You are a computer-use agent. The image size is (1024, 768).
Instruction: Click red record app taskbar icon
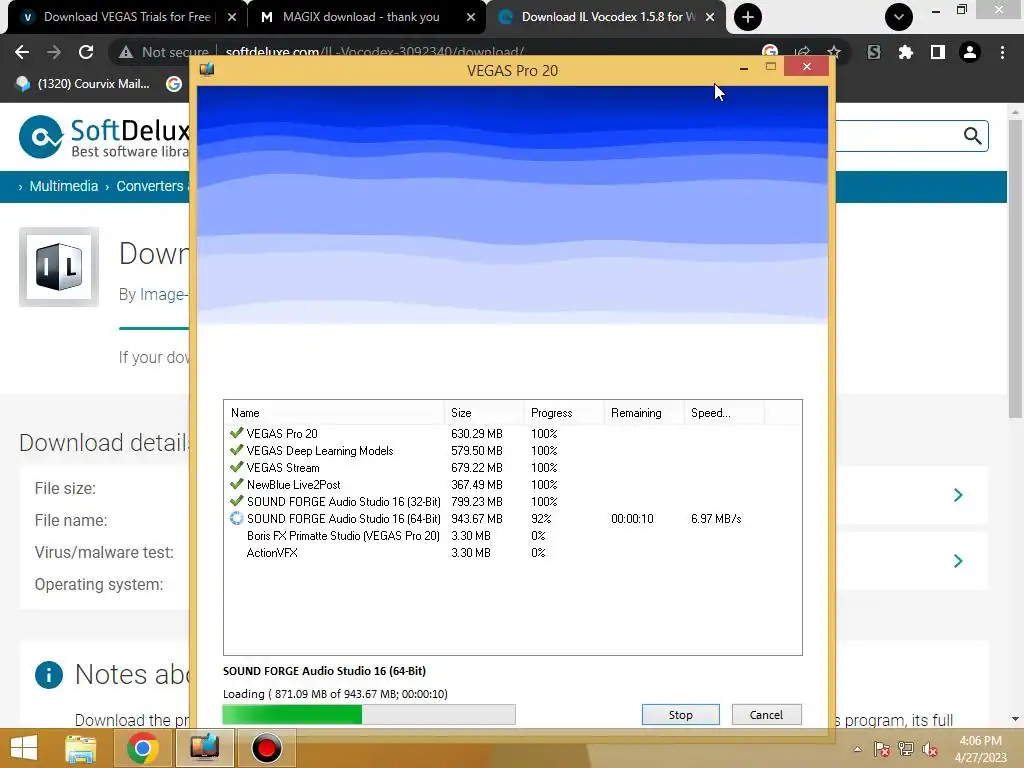266,748
